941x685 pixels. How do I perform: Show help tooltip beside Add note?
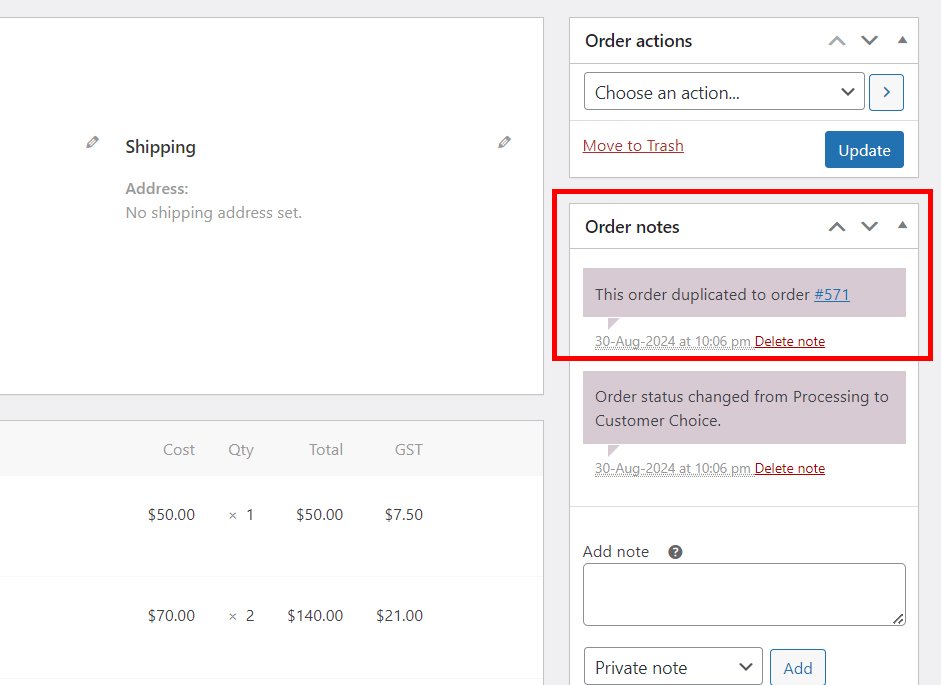pos(675,552)
